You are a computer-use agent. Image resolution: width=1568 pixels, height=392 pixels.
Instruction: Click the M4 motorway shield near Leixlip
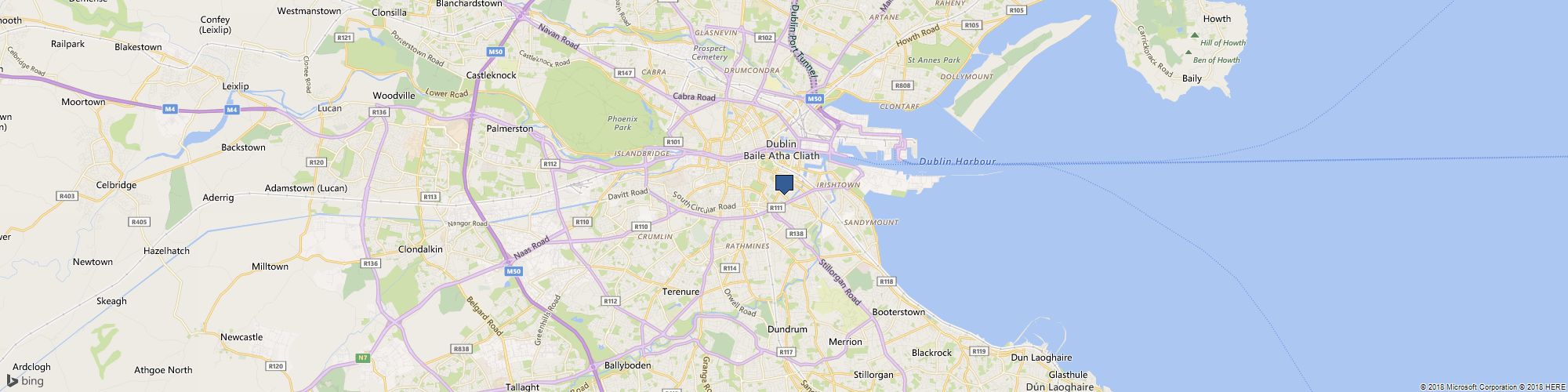232,110
